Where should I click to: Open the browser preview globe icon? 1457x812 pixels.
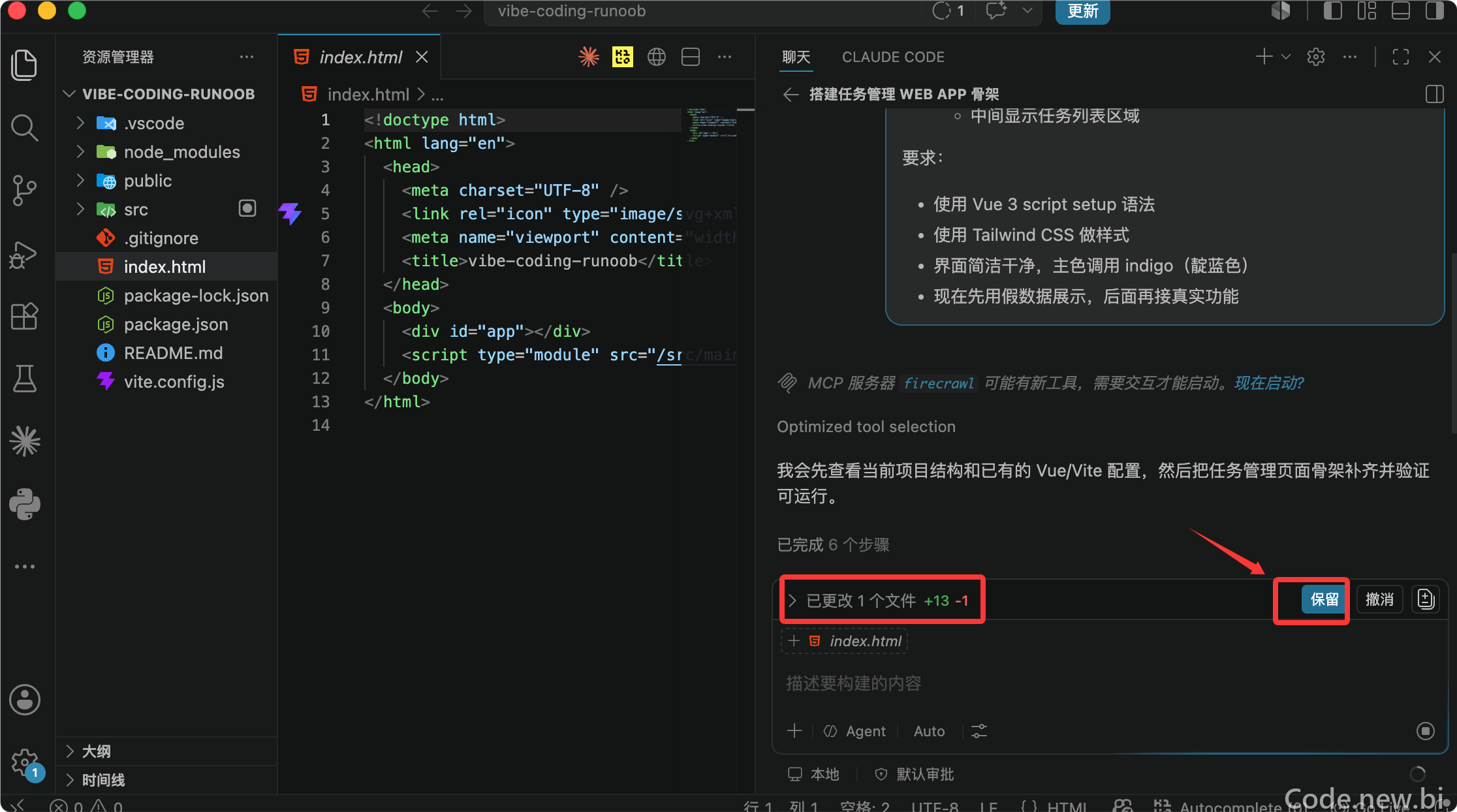(657, 57)
